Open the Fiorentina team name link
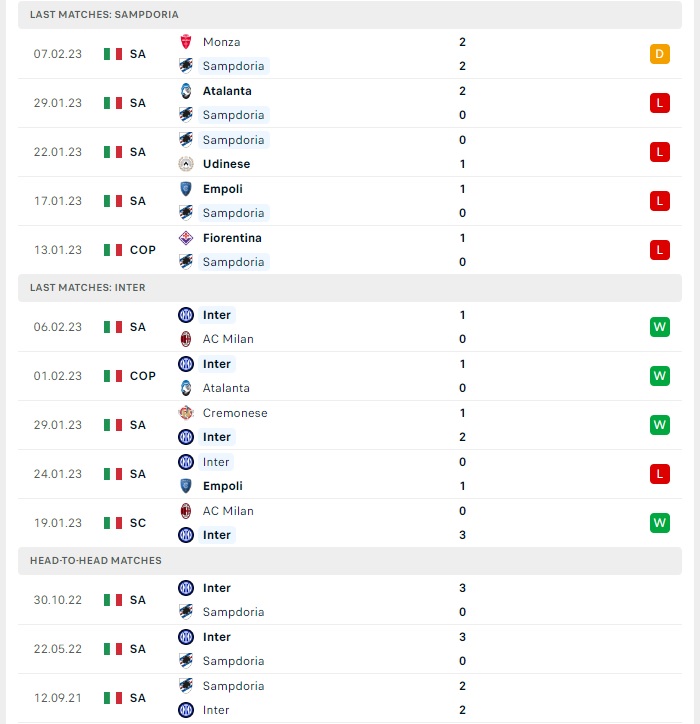Screen dimensions: 700x724 [232, 238]
